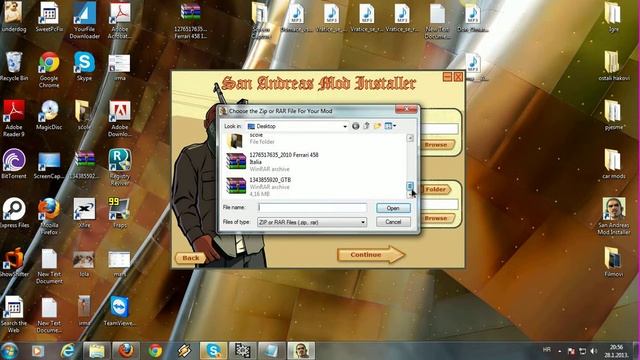Image resolution: width=640 pixels, height=360 pixels.
Task: Select the 2010 Ferrari 458 Italia archive
Action: 273,162
